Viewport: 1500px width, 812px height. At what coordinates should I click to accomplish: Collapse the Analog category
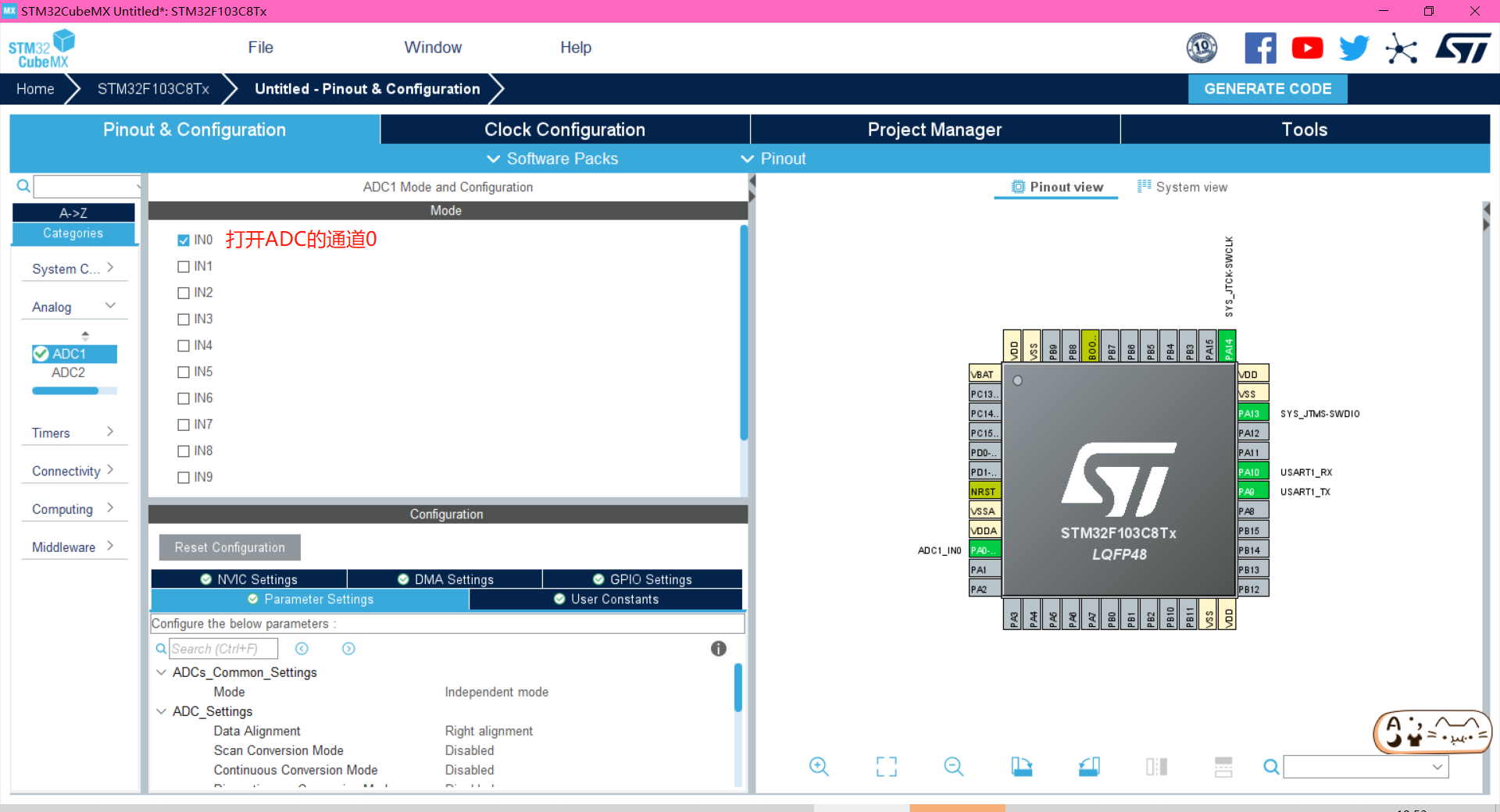73,307
